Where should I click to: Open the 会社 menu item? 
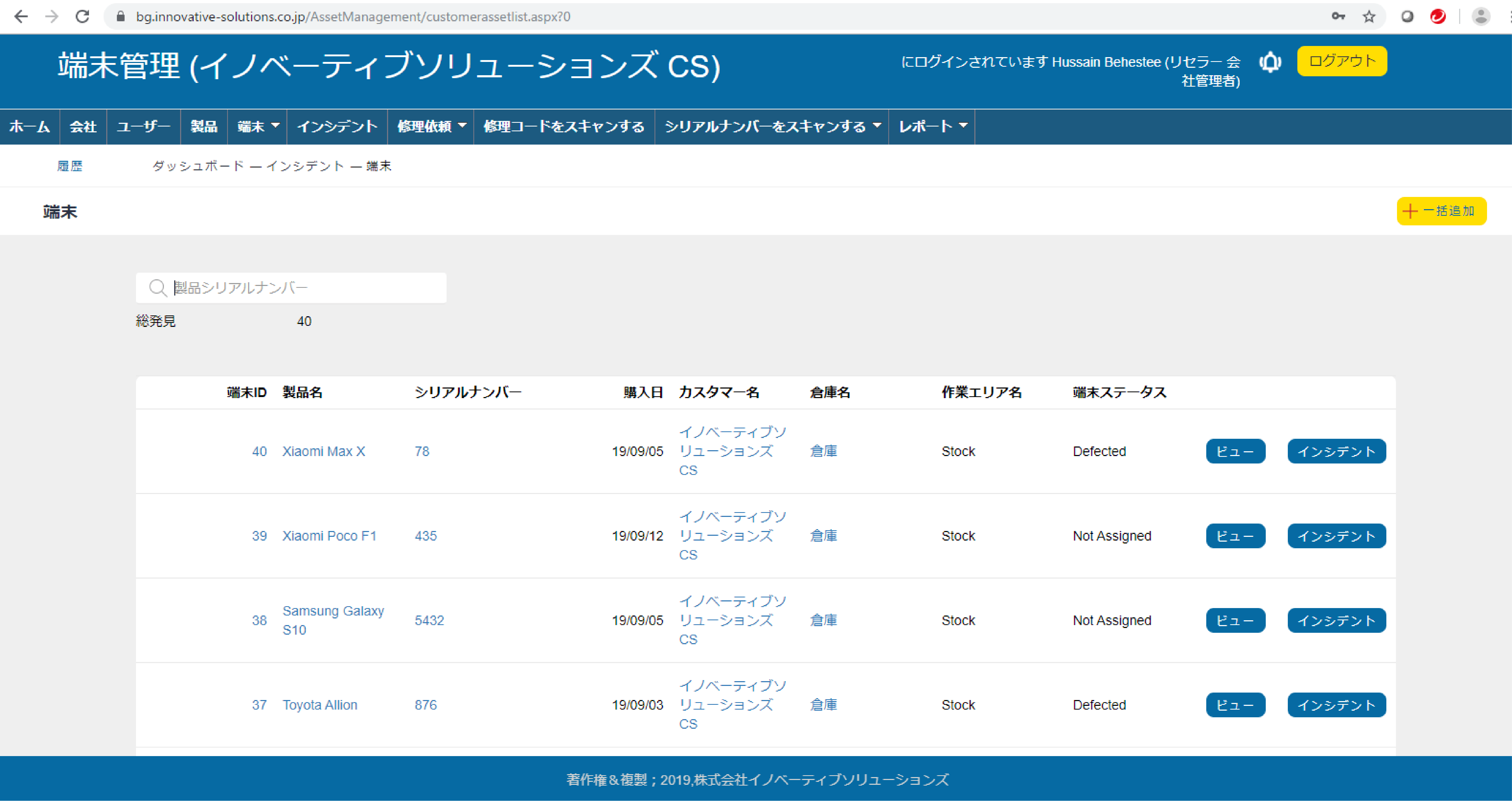pyautogui.click(x=83, y=127)
